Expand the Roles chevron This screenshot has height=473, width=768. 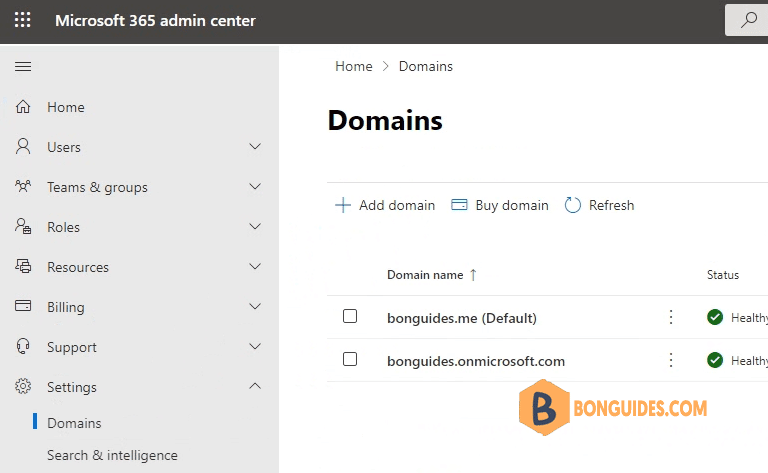pyautogui.click(x=255, y=226)
